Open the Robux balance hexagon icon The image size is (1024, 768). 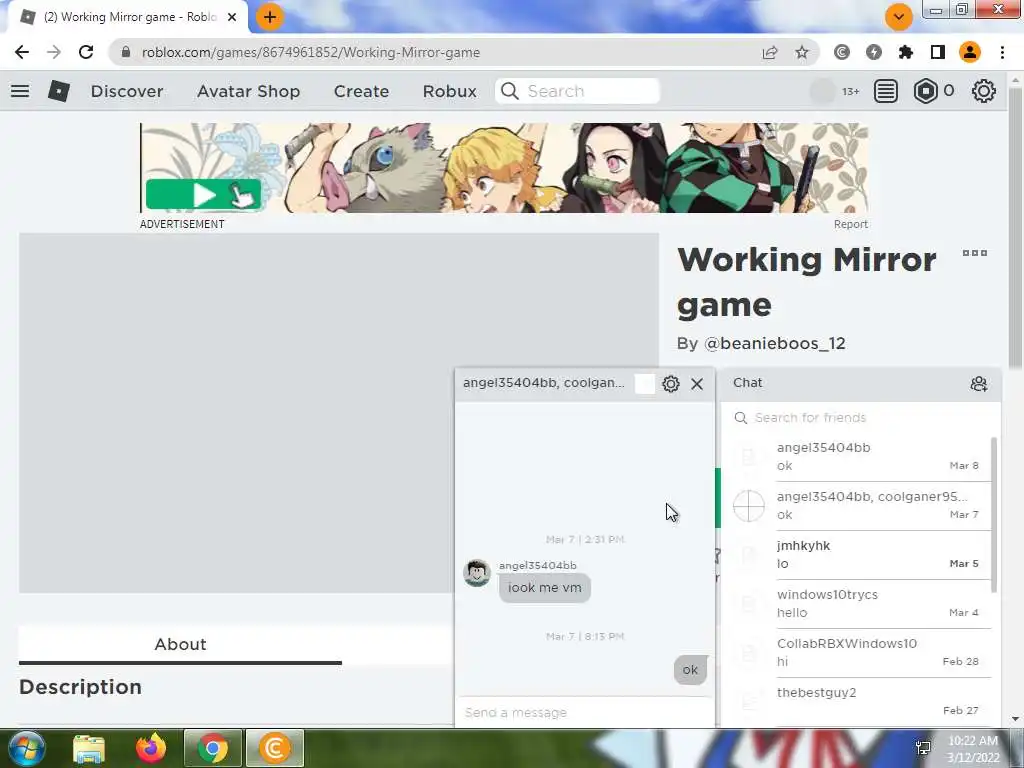click(925, 91)
